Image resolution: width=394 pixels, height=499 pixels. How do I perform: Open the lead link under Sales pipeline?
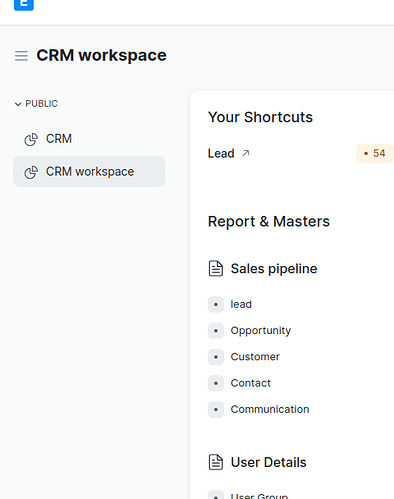[241, 304]
